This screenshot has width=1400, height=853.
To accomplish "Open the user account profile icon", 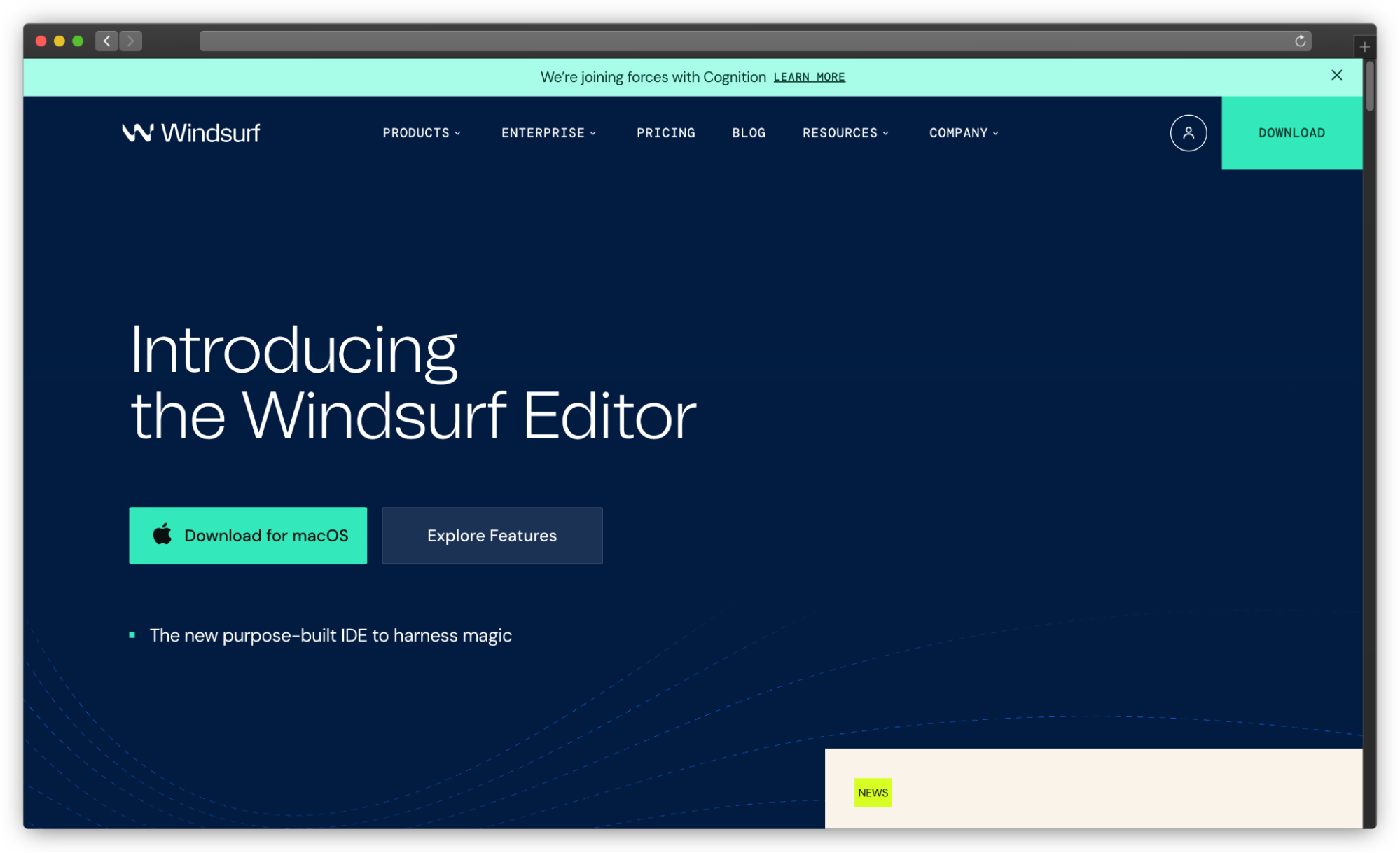I will coord(1188,133).
